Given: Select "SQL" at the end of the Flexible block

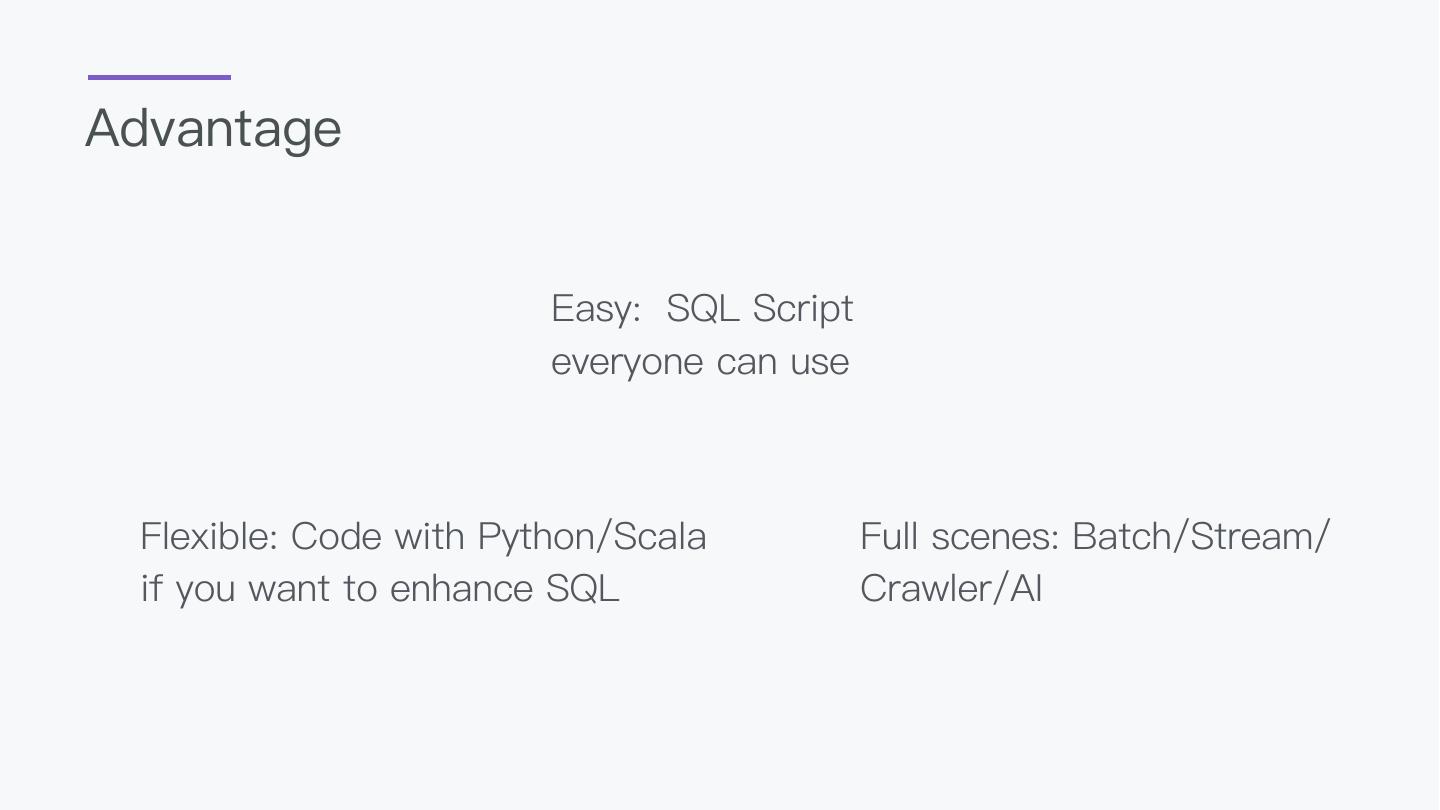Looking at the screenshot, I should [x=583, y=589].
